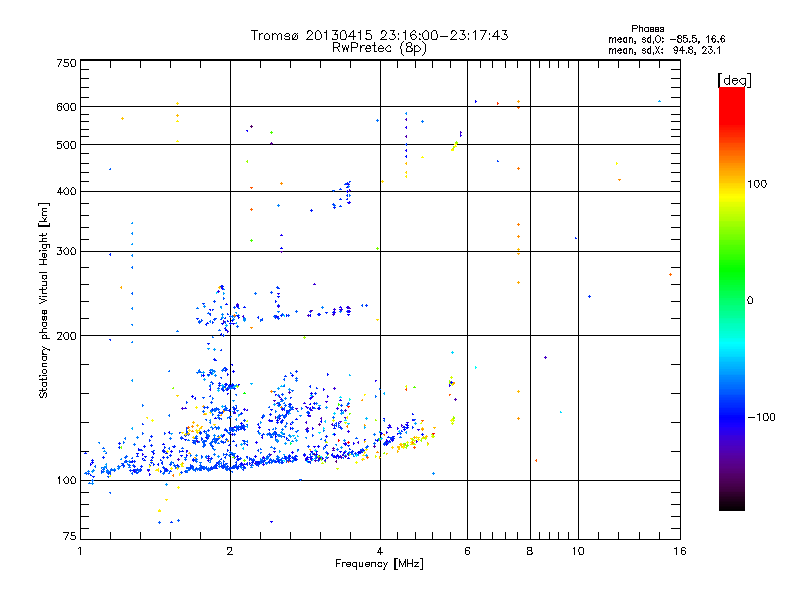
Task: Click the y-axis '300' tick label
Action: (x=66, y=251)
